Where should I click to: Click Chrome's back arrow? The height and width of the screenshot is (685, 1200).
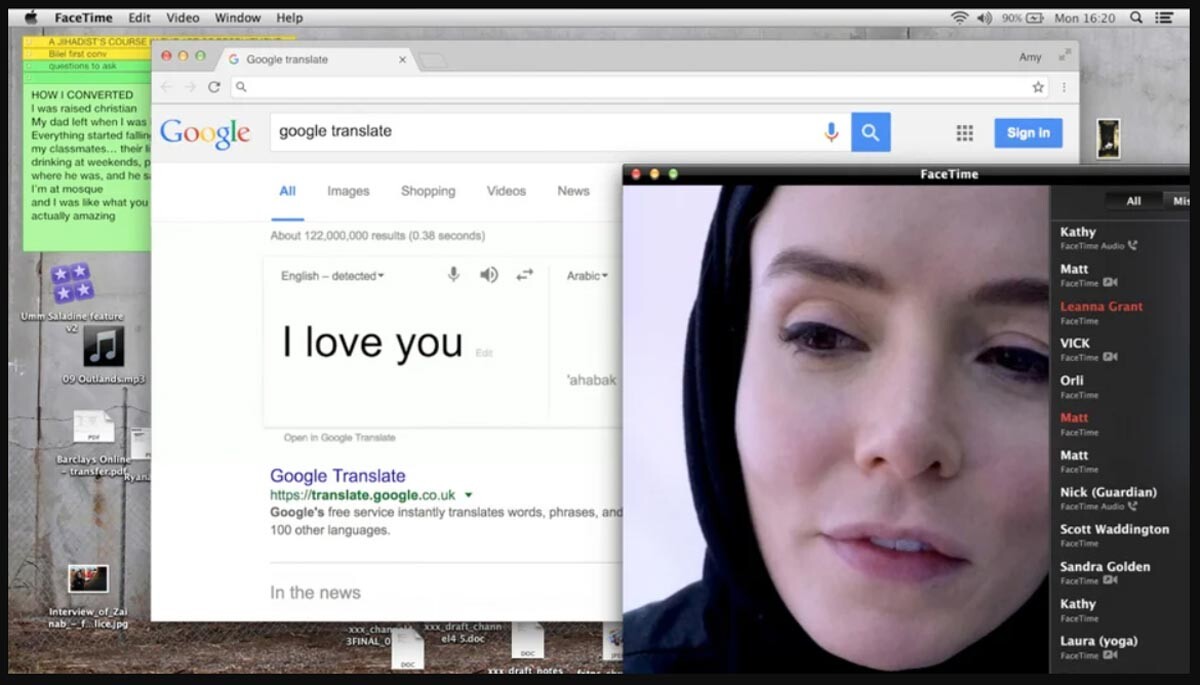coord(167,87)
